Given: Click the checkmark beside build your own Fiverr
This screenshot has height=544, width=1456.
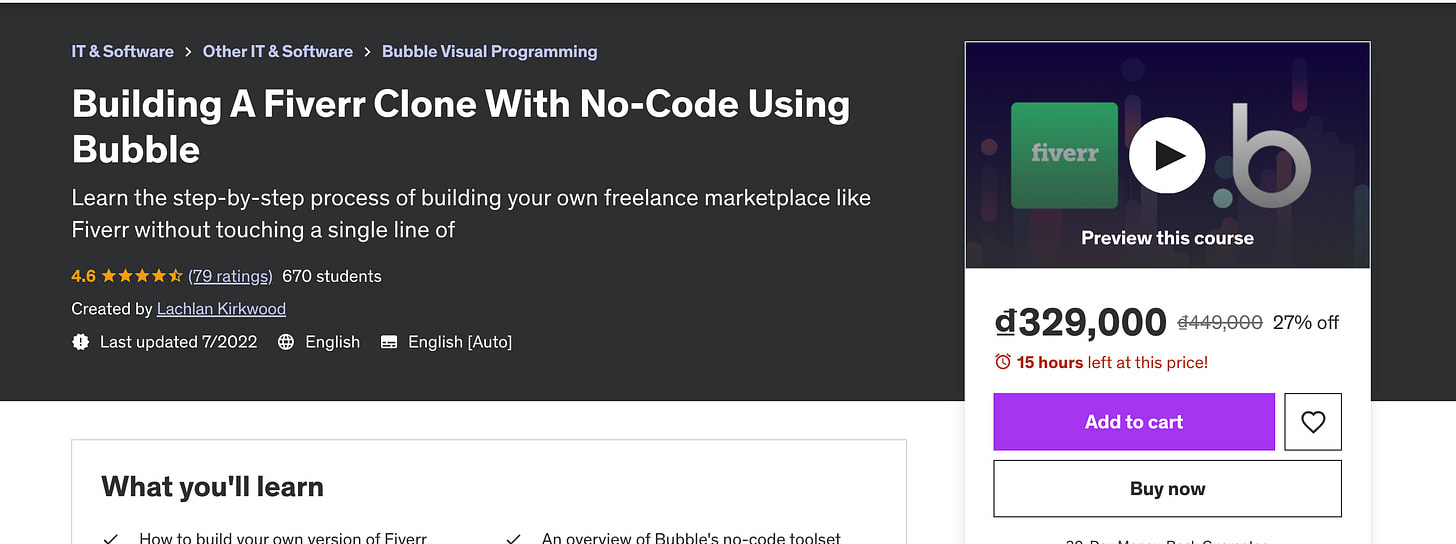Looking at the screenshot, I should click(x=110, y=539).
